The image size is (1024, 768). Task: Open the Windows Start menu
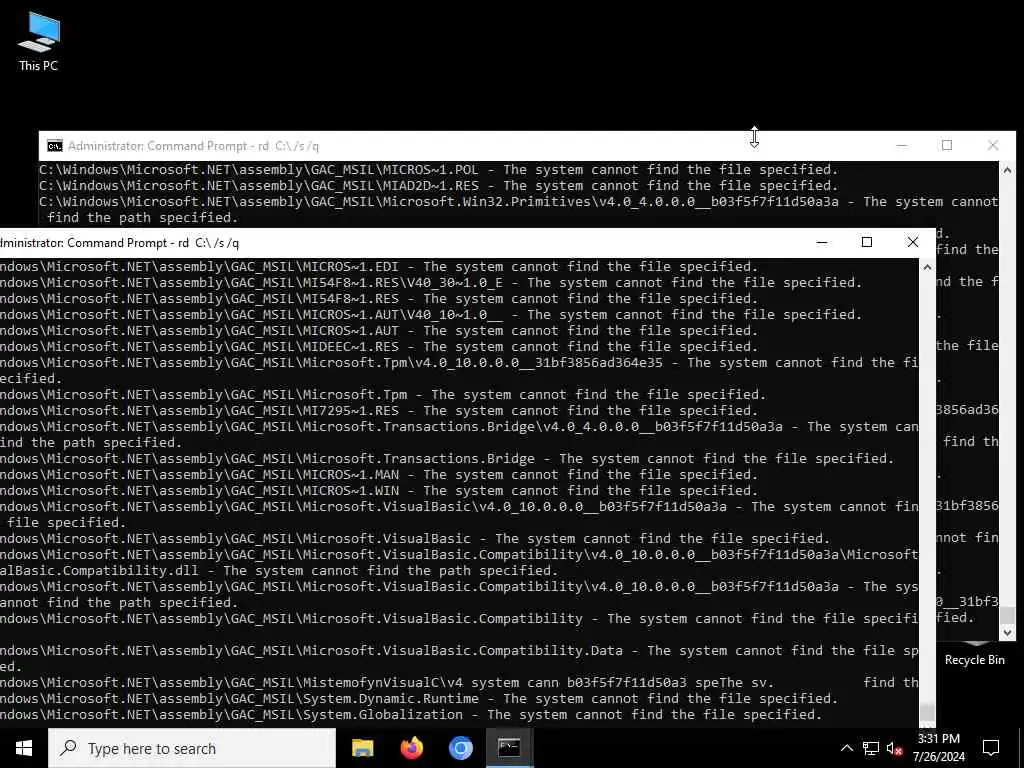24,748
